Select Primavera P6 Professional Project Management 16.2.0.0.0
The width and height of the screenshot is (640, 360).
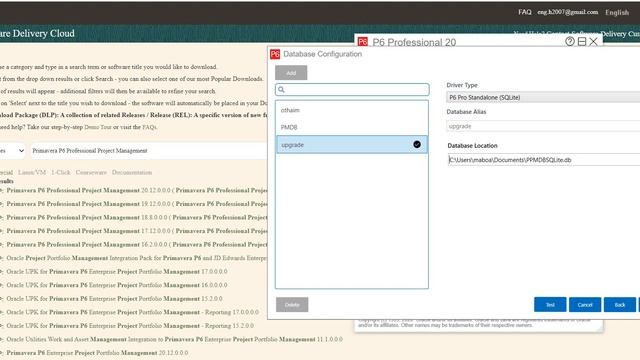pos(137,244)
